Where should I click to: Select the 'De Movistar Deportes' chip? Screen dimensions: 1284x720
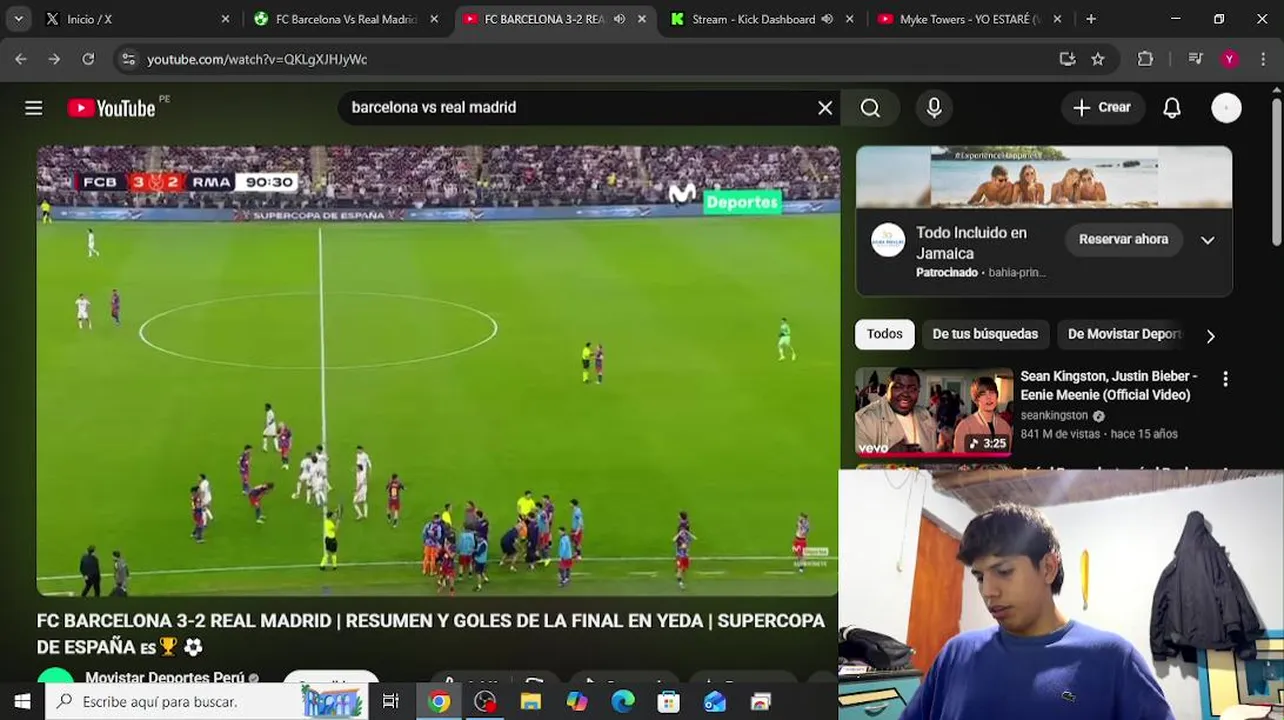coord(1125,334)
